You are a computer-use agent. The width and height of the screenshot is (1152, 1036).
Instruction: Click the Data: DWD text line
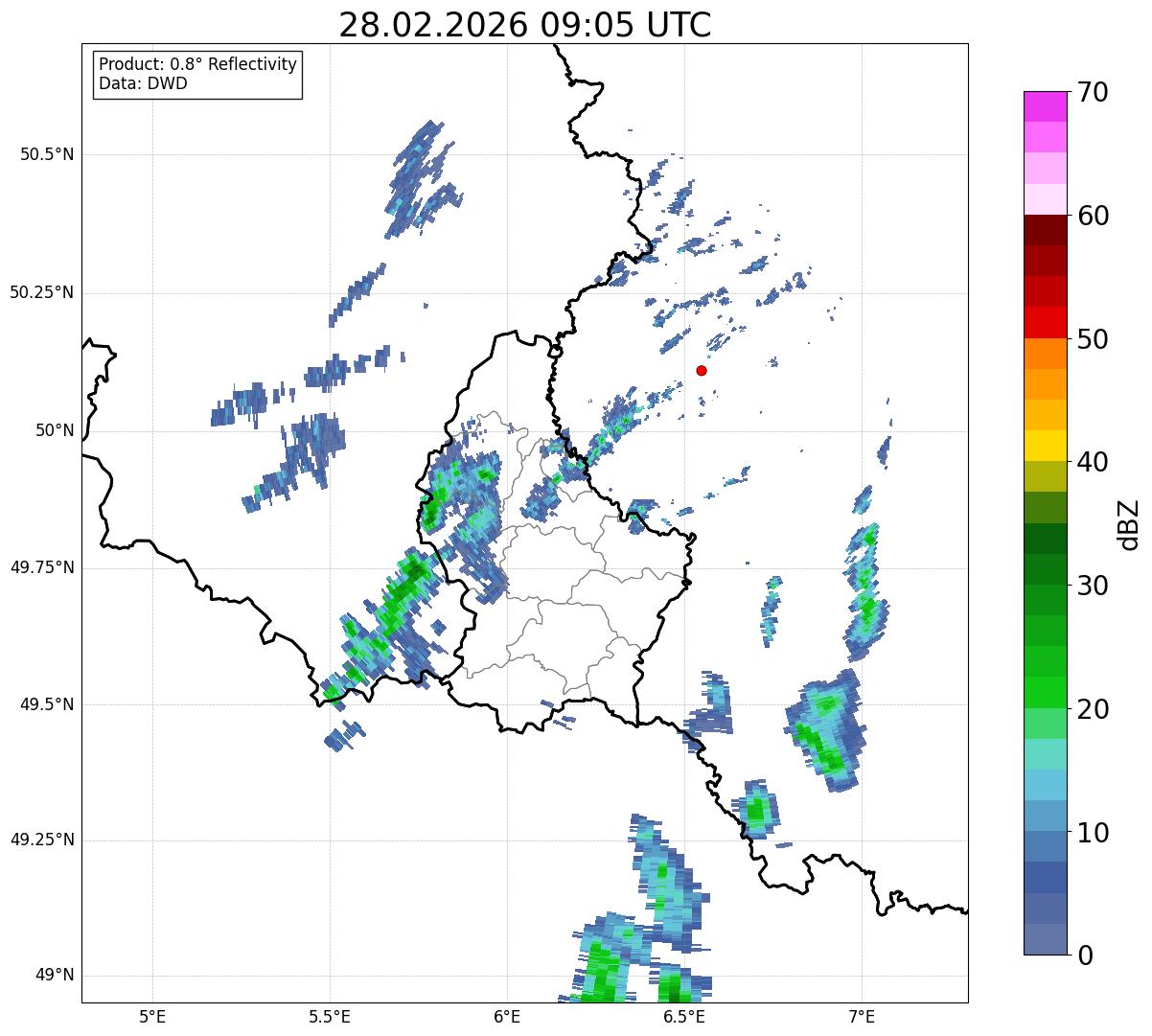click(143, 83)
